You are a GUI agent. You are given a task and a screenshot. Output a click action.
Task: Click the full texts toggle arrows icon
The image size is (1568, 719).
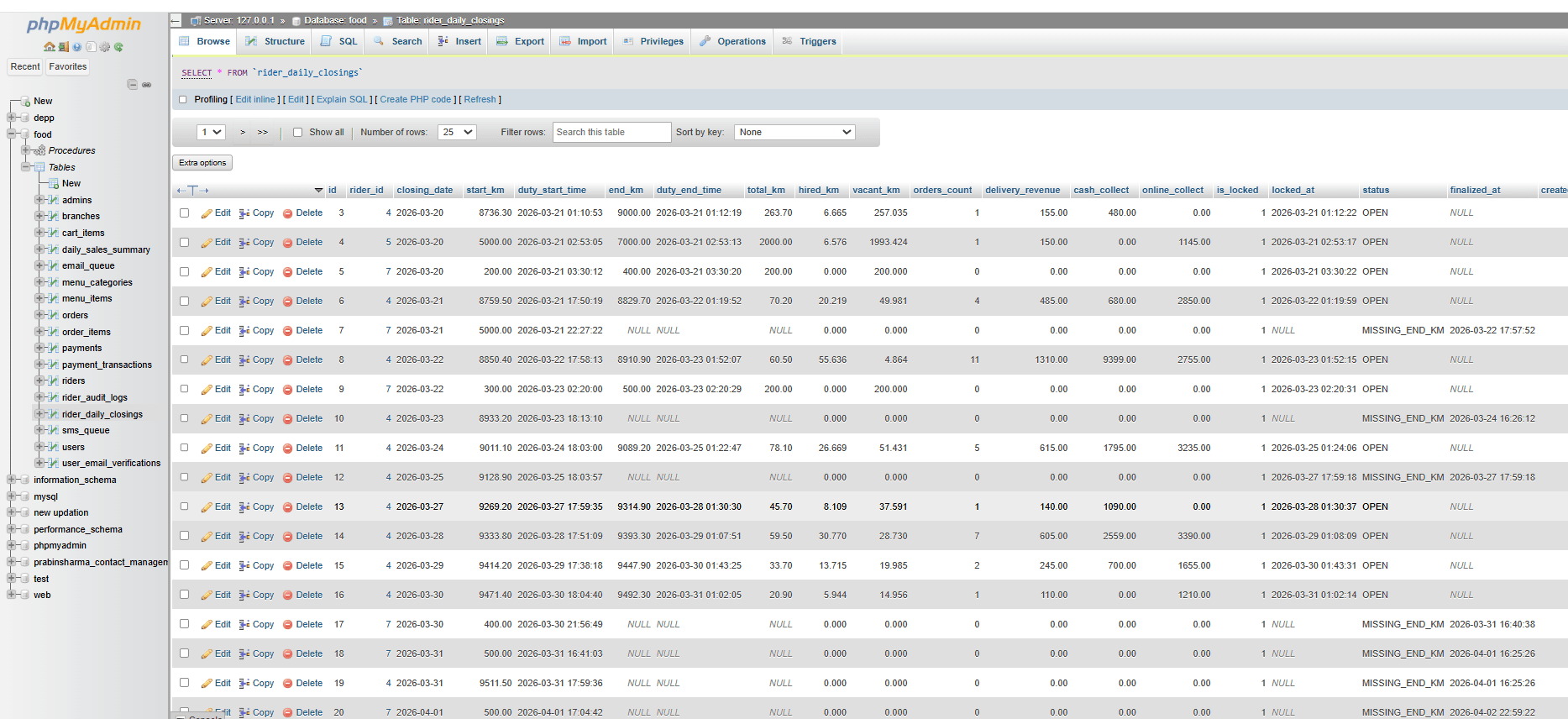192,191
